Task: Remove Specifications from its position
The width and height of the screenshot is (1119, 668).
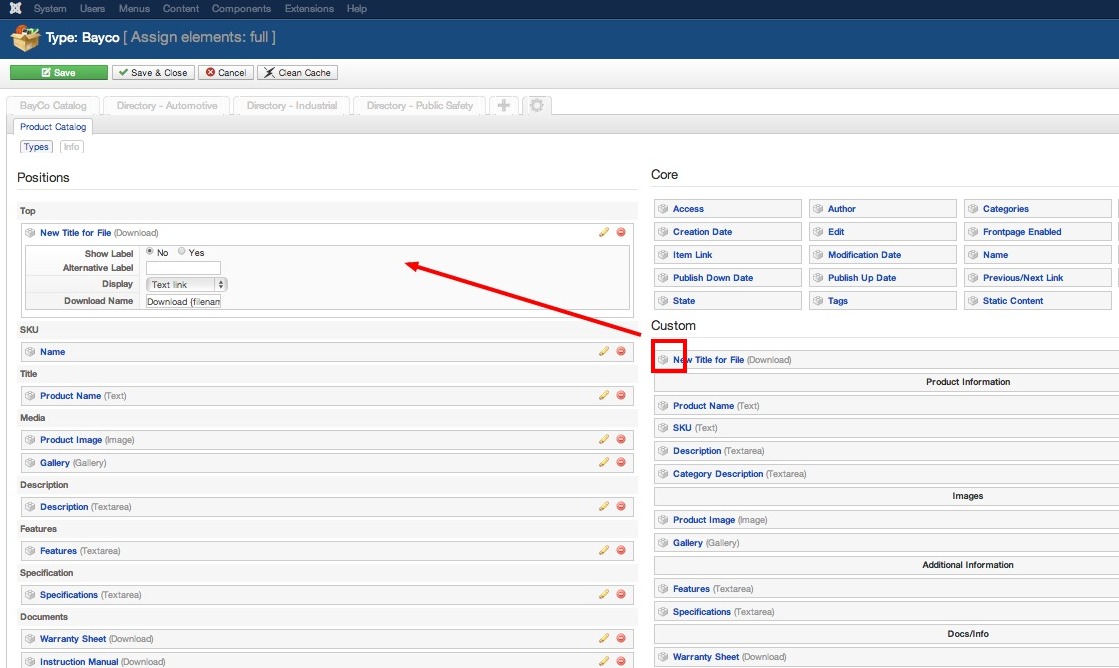Action: (x=621, y=594)
